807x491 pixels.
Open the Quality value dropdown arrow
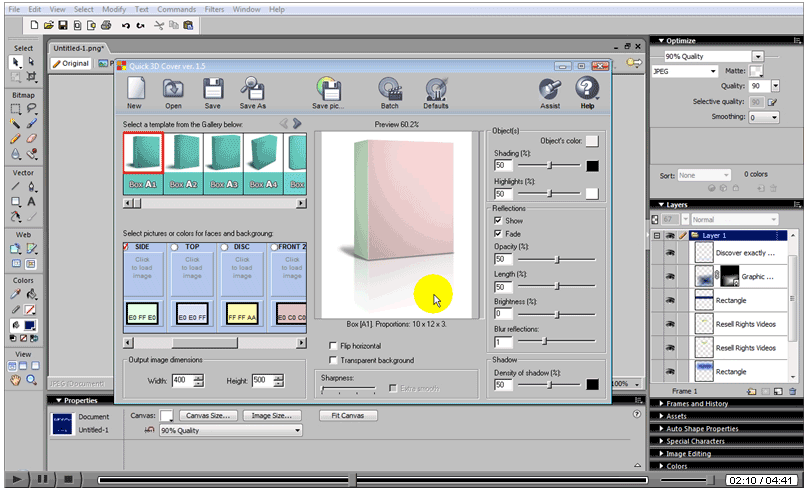pyautogui.click(x=775, y=86)
